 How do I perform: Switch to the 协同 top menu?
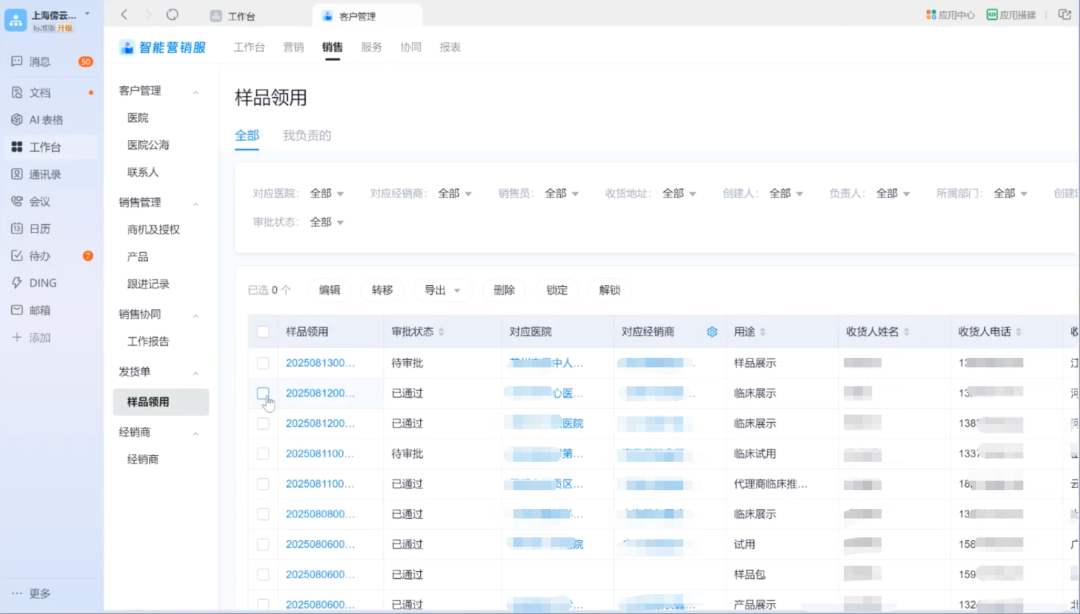pyautogui.click(x=411, y=47)
